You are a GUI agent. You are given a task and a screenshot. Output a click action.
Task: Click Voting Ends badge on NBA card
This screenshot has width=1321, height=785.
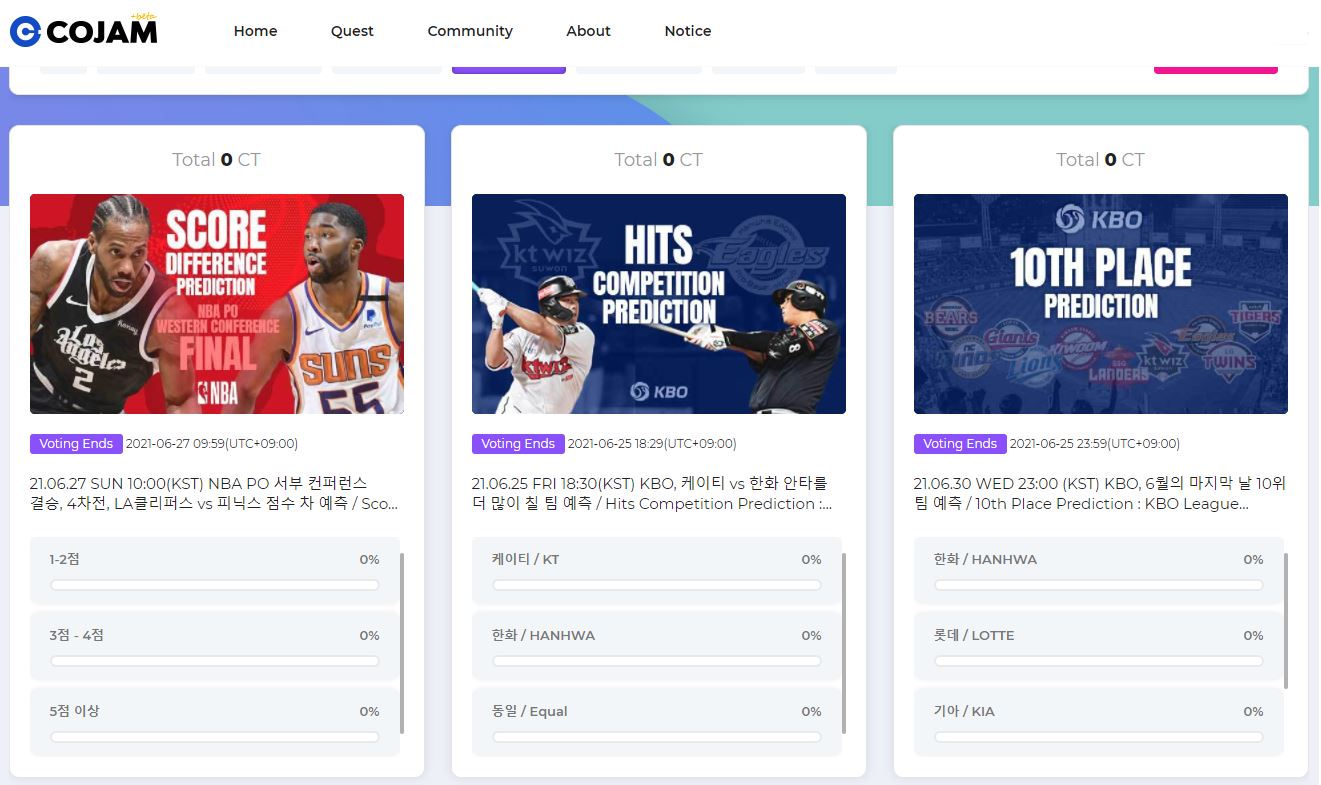click(x=76, y=444)
